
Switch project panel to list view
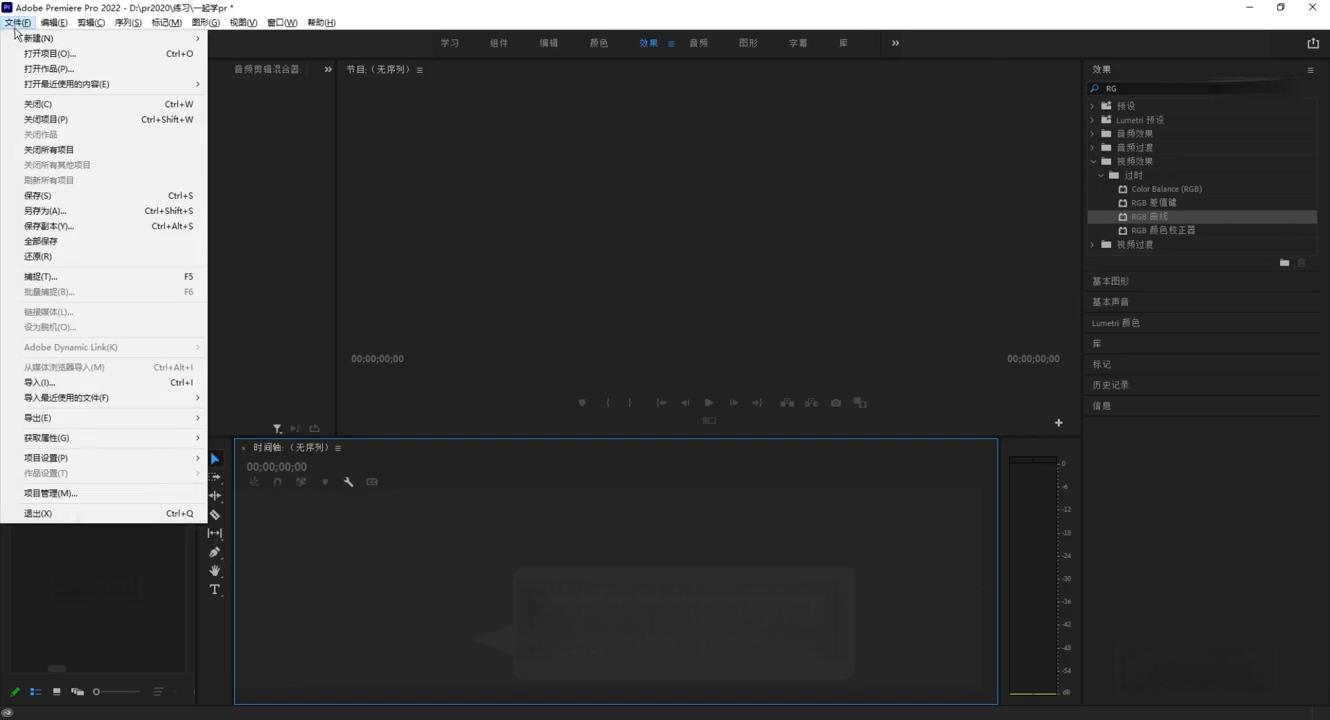point(36,692)
